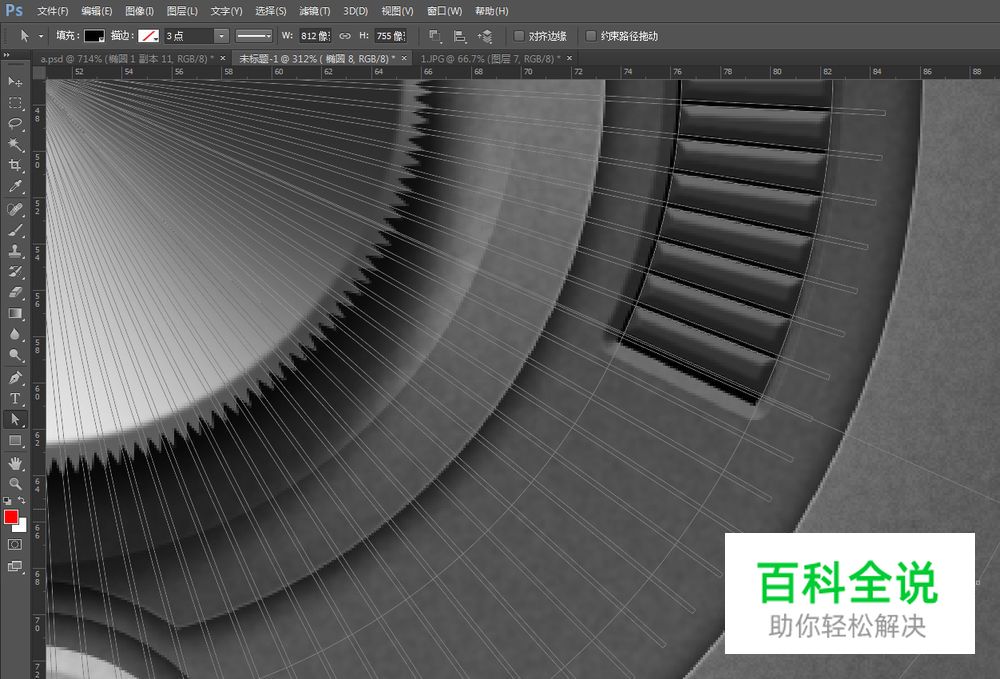The height and width of the screenshot is (679, 1000).
Task: Click the shape width W input field
Action: point(315,36)
